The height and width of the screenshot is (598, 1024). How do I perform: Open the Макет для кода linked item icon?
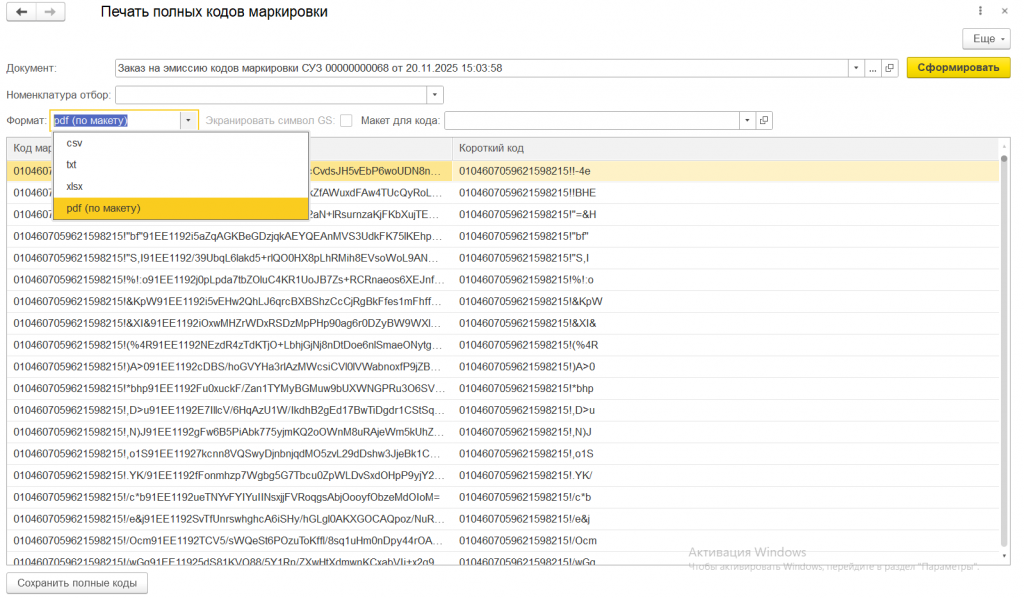point(763,120)
